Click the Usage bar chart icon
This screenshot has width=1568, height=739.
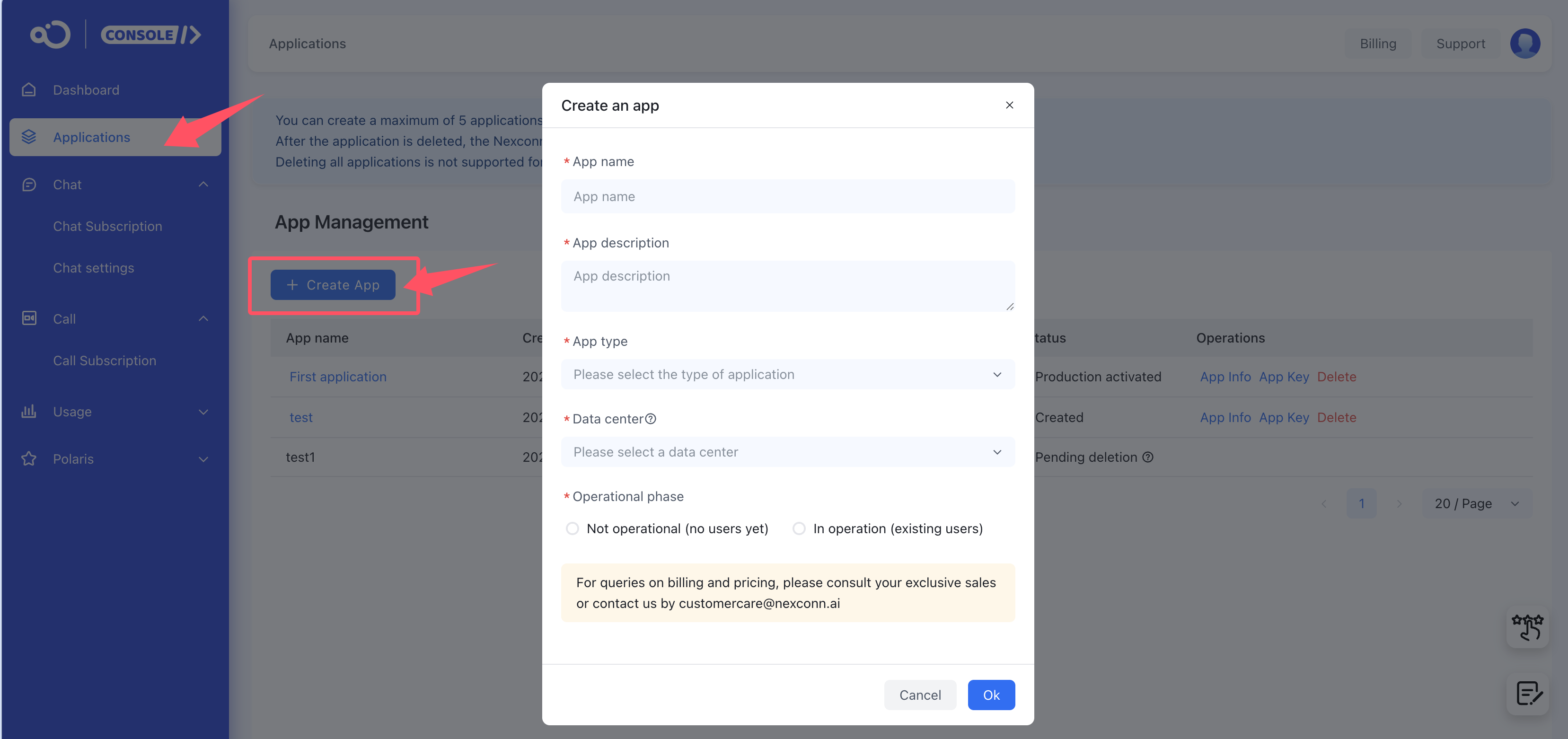tap(28, 412)
